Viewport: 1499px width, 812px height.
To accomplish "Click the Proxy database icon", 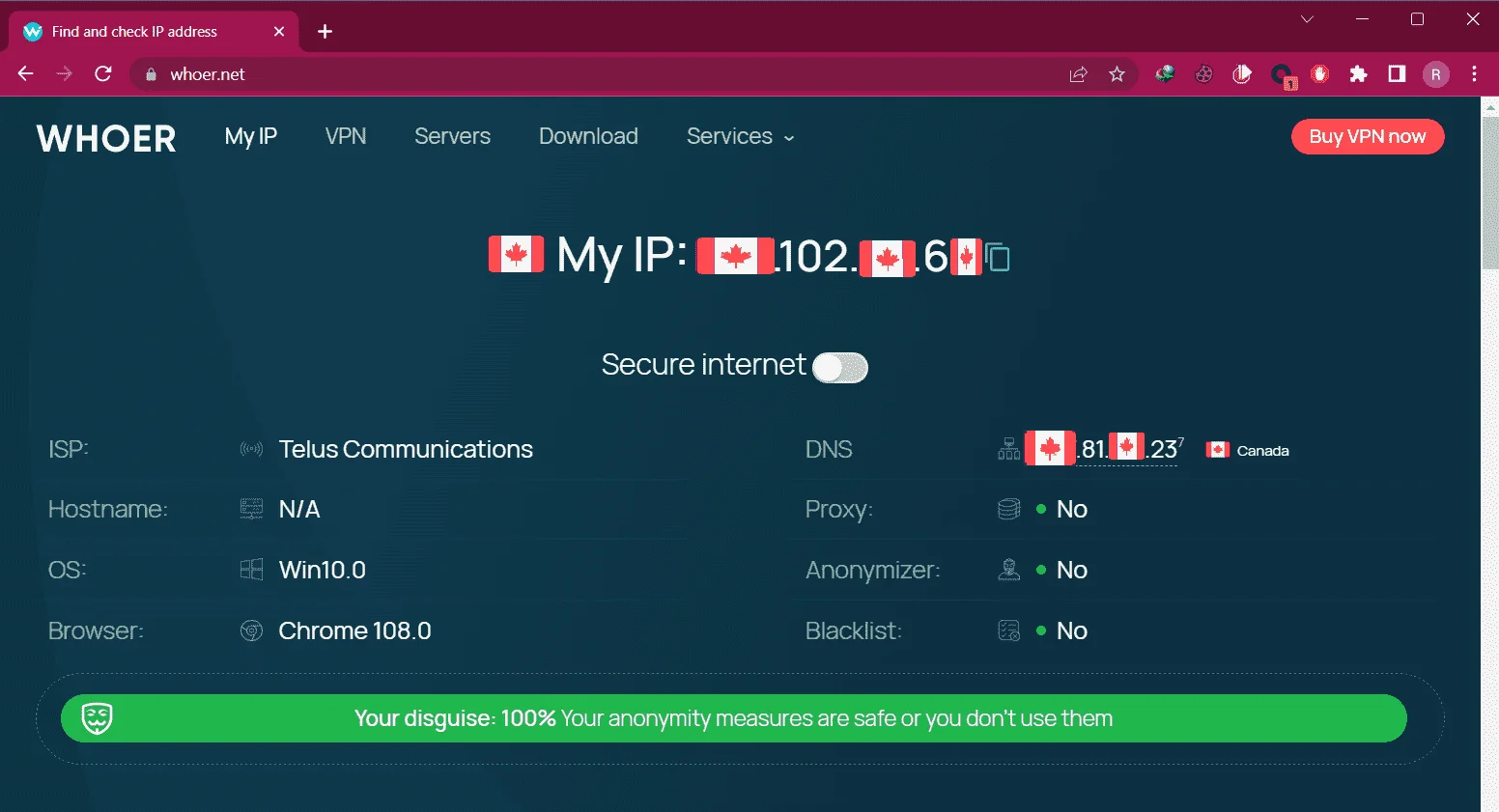I will (x=1008, y=509).
